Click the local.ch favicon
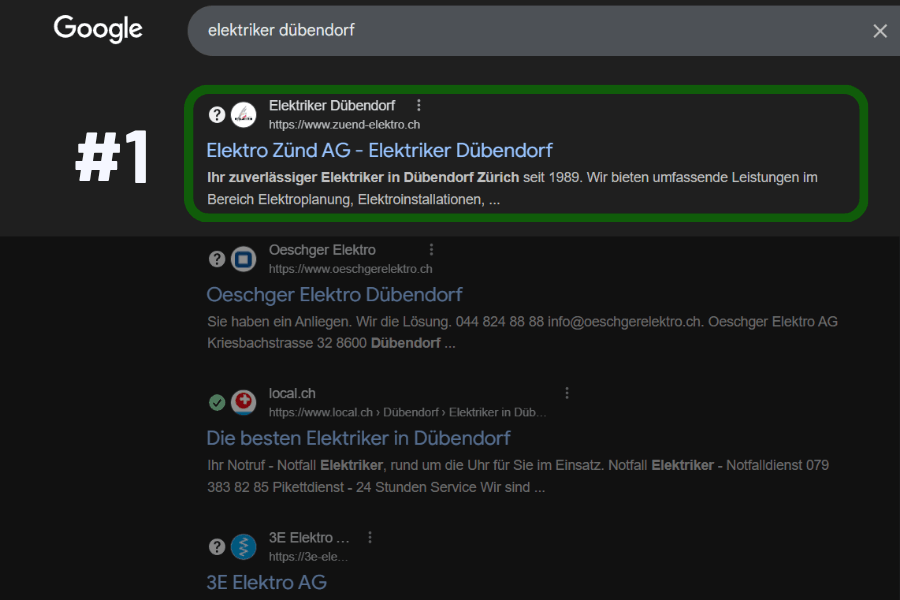 (243, 402)
